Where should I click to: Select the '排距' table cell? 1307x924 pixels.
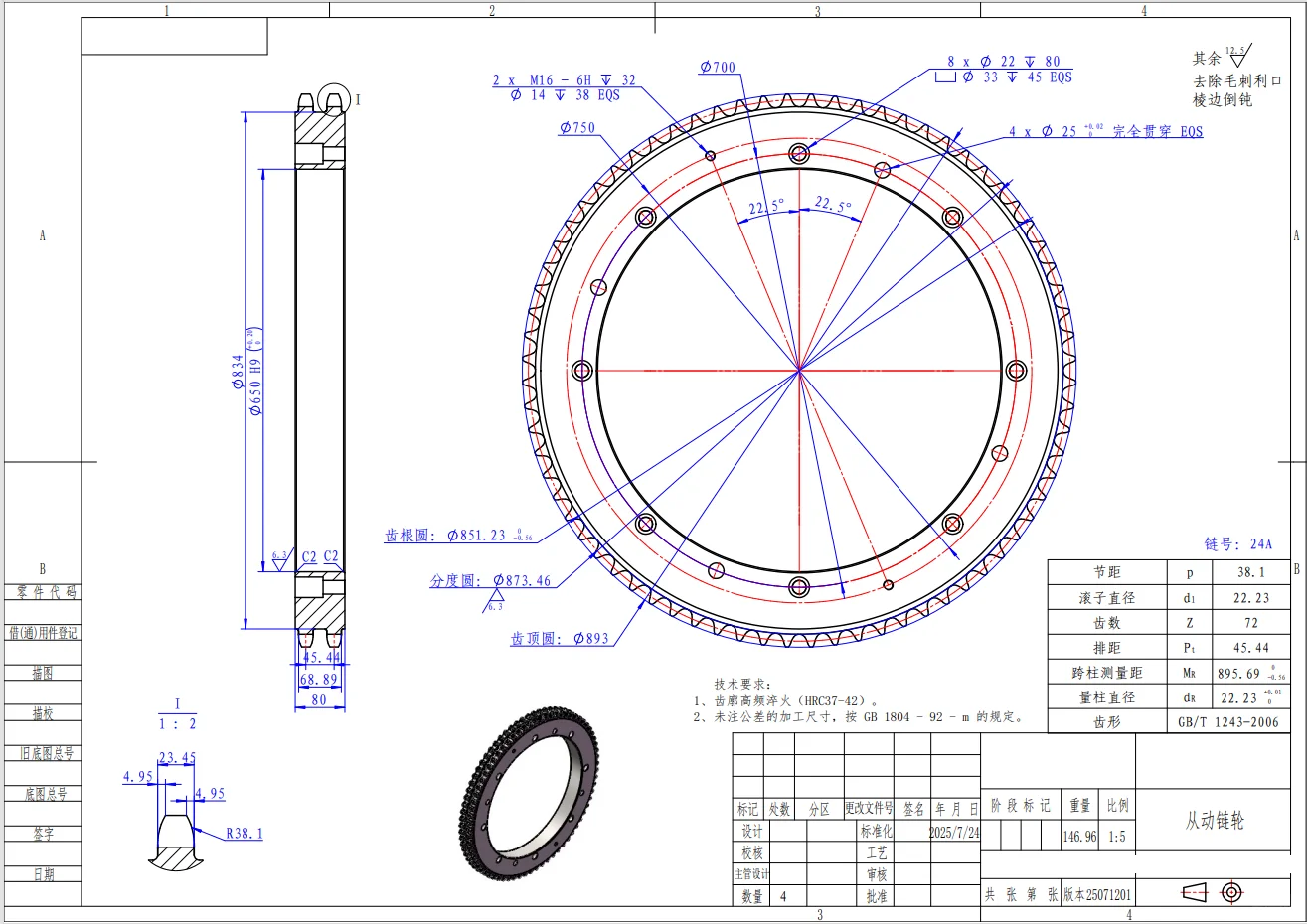(x=1106, y=648)
